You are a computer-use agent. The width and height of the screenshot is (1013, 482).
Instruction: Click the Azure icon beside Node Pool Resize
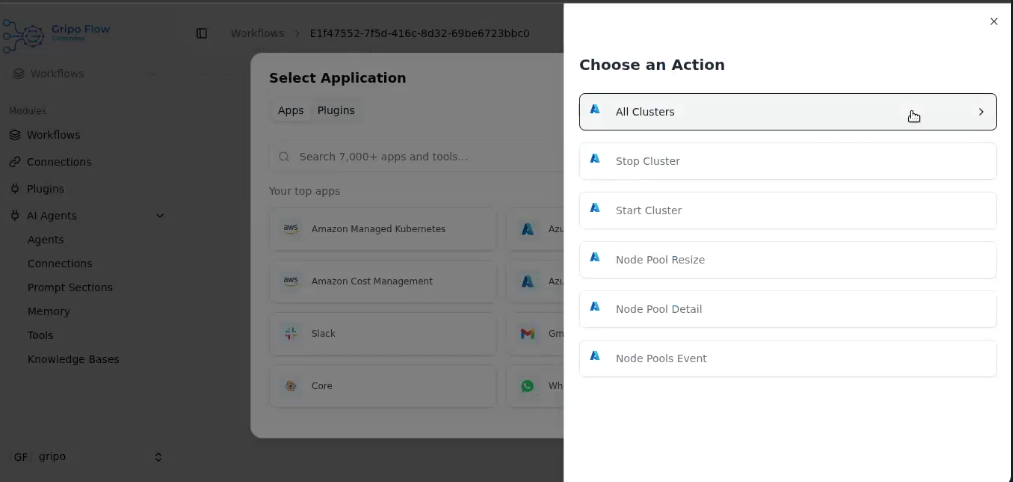[595, 259]
